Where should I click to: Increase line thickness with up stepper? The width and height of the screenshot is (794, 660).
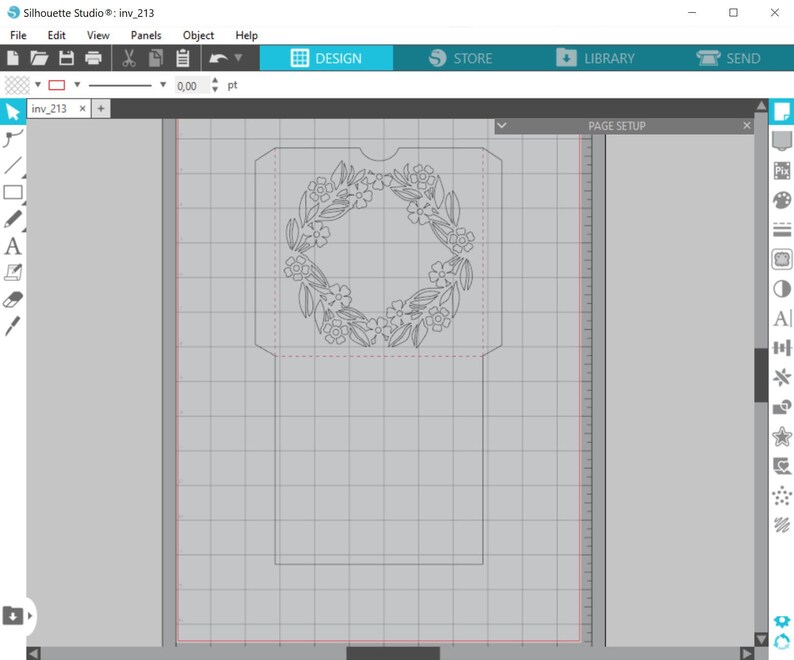click(215, 80)
